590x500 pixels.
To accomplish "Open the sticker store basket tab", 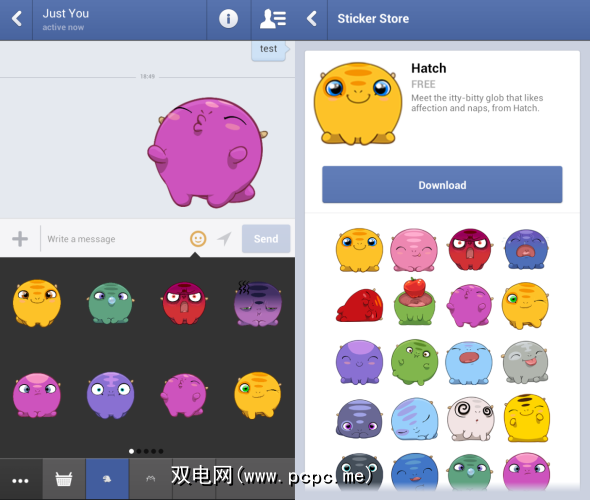I will 64,479.
